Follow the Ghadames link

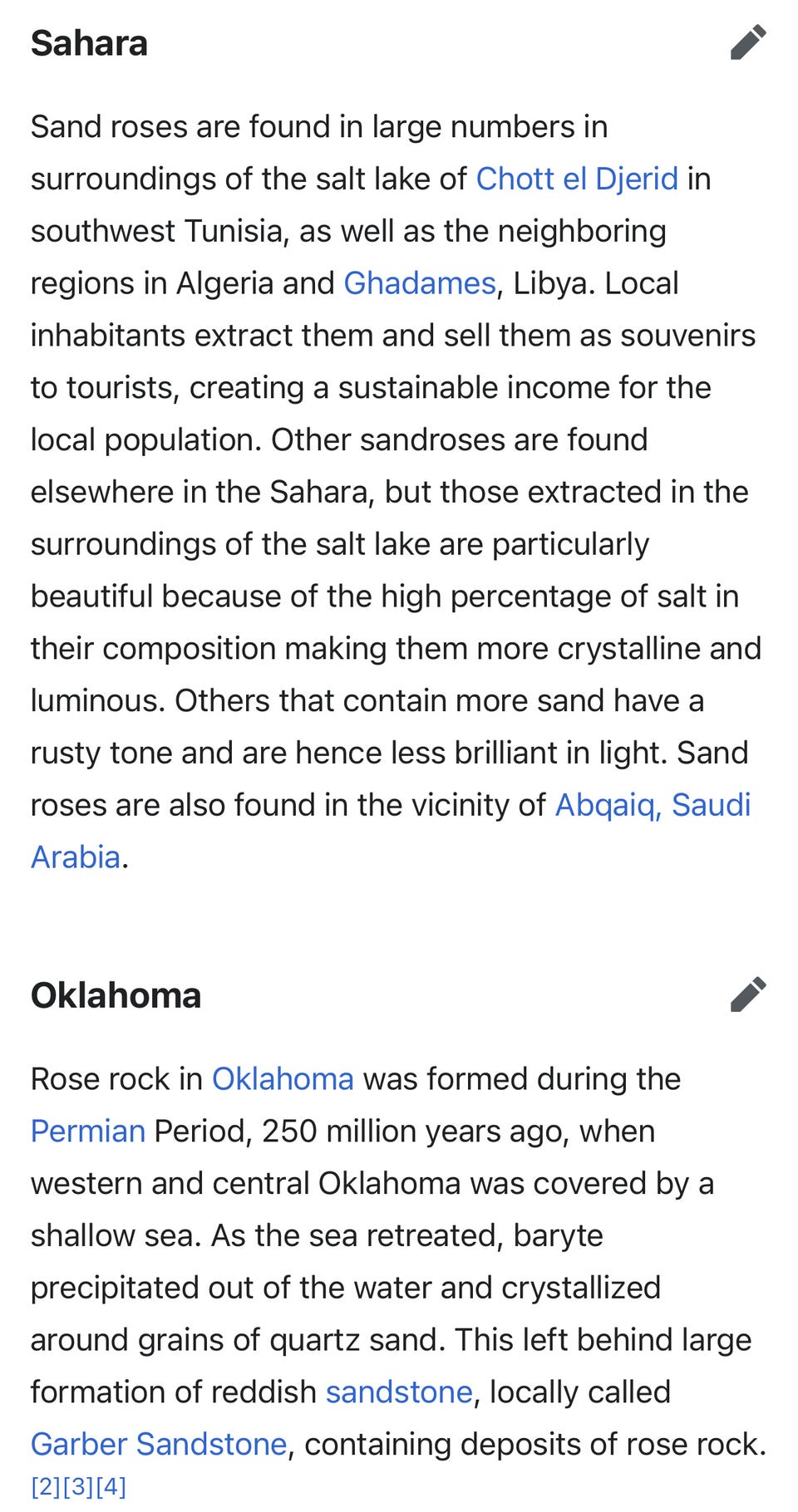pos(420,283)
